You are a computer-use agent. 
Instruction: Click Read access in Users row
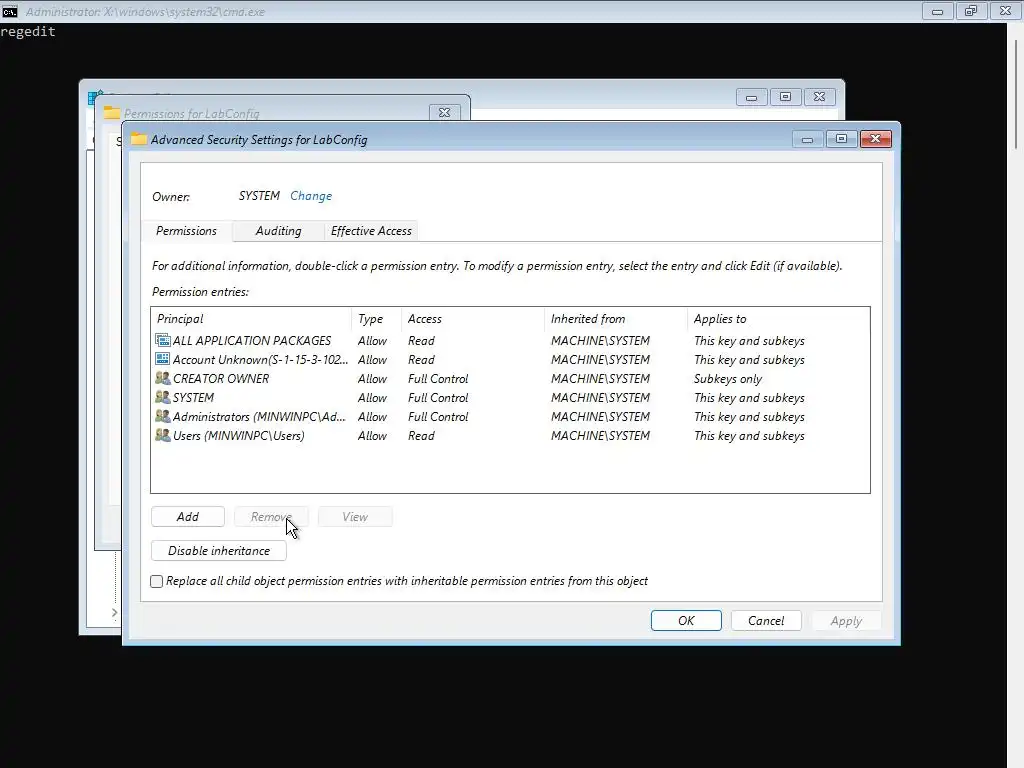pos(421,436)
